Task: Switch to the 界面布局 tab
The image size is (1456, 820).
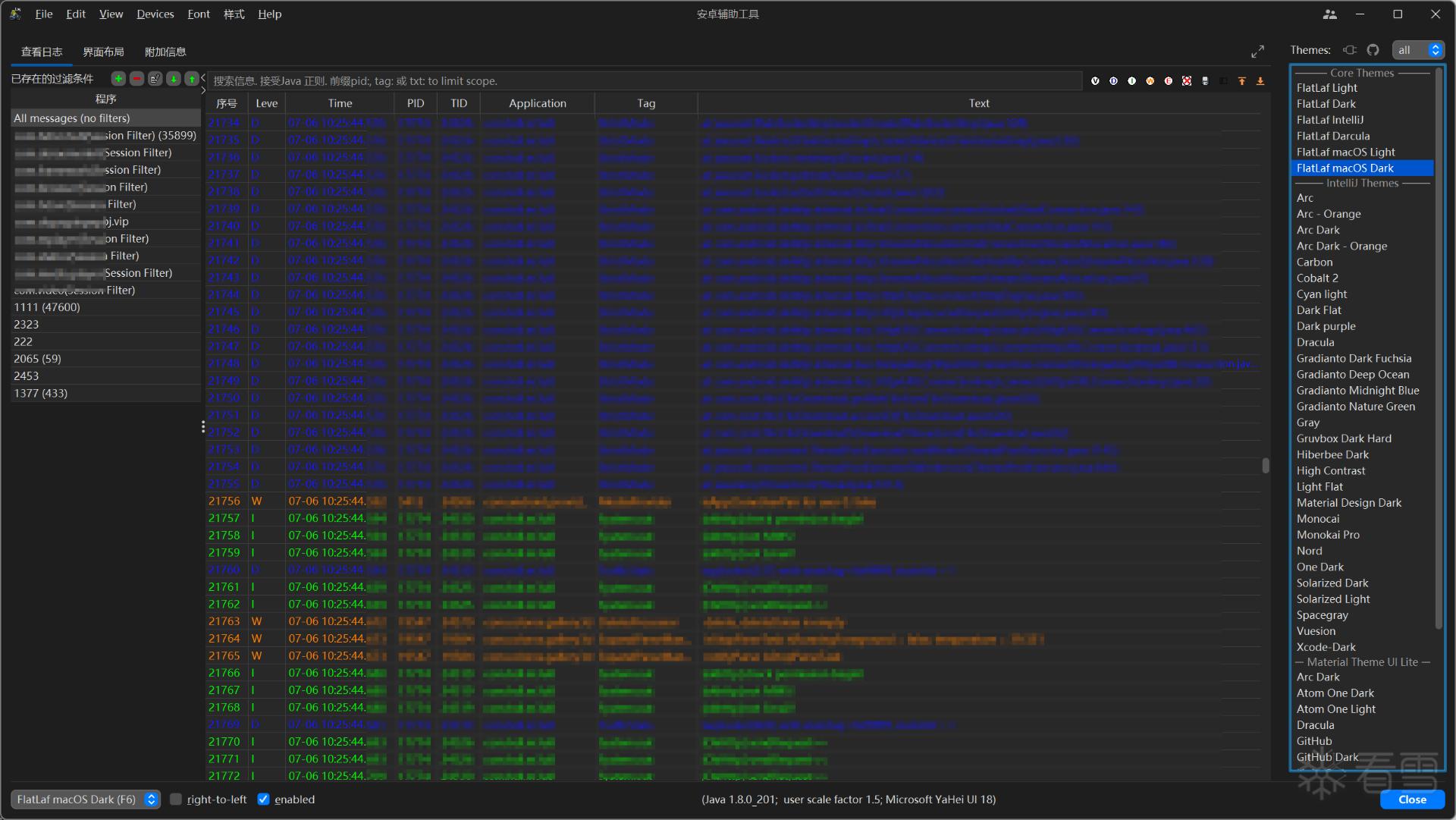Action: pyautogui.click(x=103, y=52)
